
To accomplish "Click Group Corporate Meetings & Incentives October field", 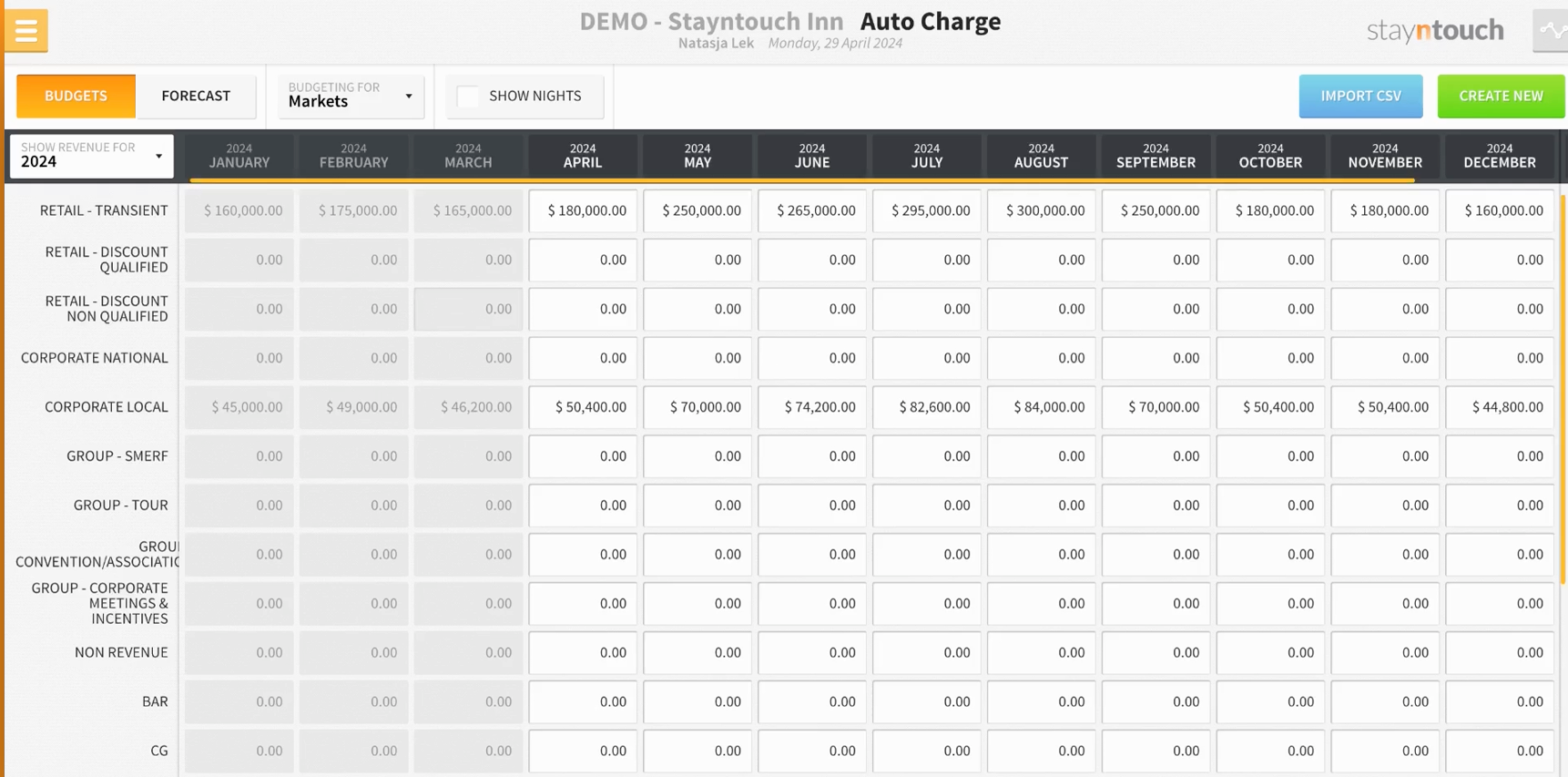I will coord(1271,604).
